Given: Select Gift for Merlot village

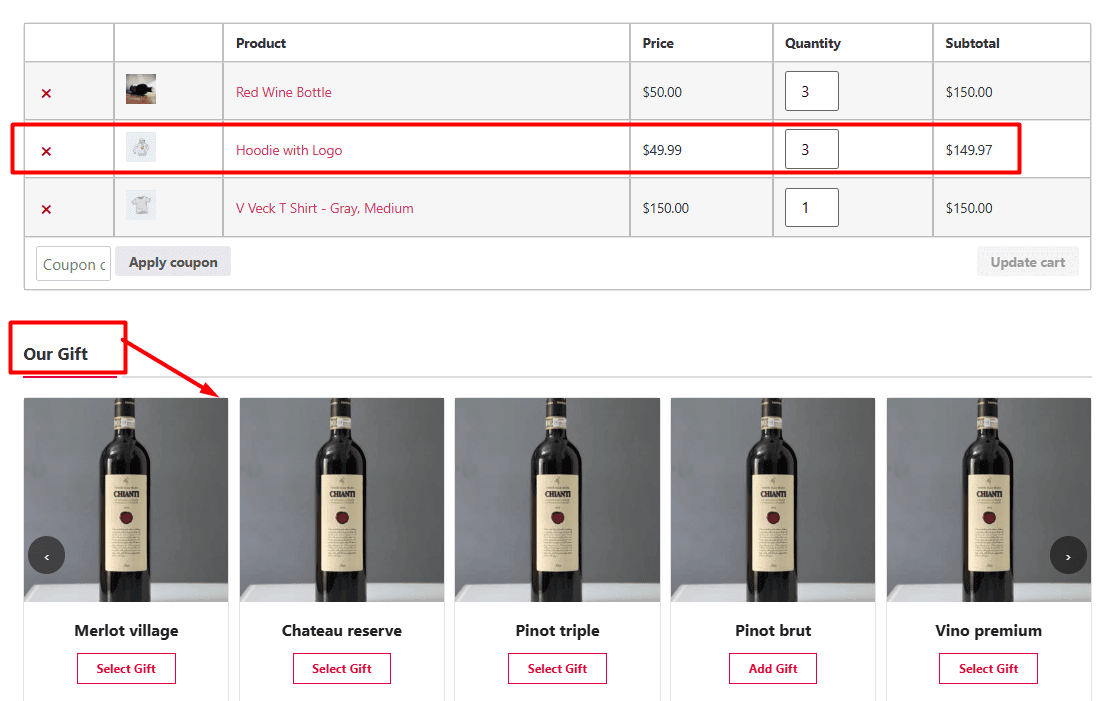Looking at the screenshot, I should (x=126, y=669).
